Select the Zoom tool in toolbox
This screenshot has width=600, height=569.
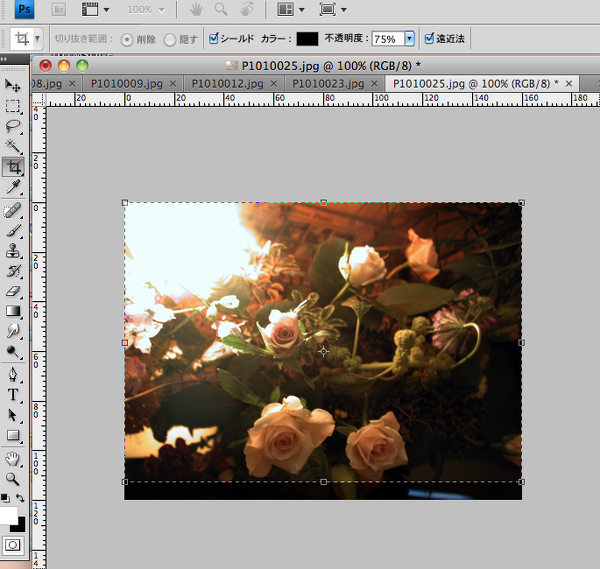click(13, 479)
